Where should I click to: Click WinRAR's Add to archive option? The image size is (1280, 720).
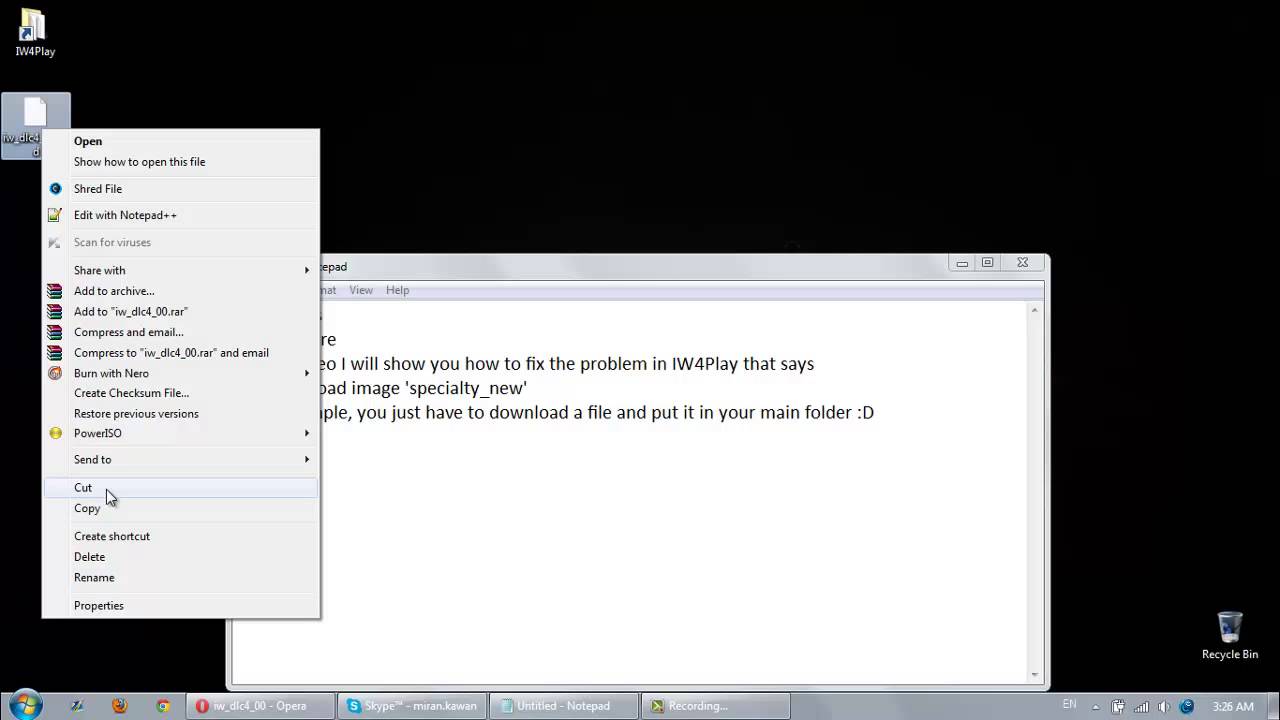coord(114,291)
